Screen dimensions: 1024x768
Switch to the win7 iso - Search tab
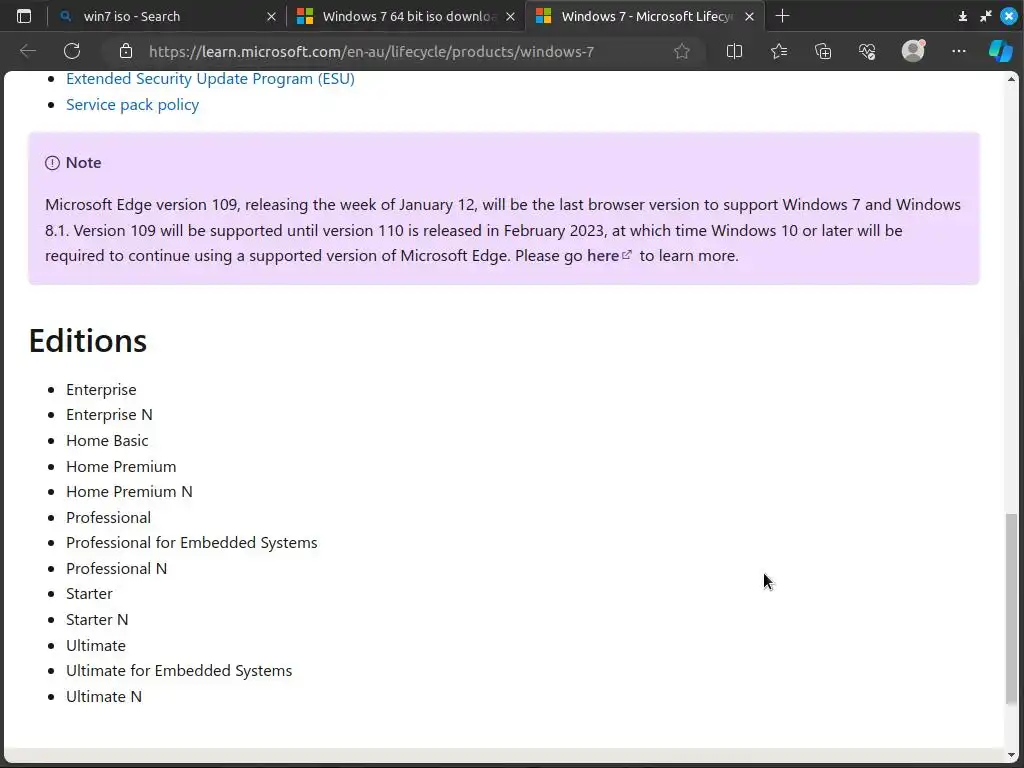pyautogui.click(x=167, y=16)
